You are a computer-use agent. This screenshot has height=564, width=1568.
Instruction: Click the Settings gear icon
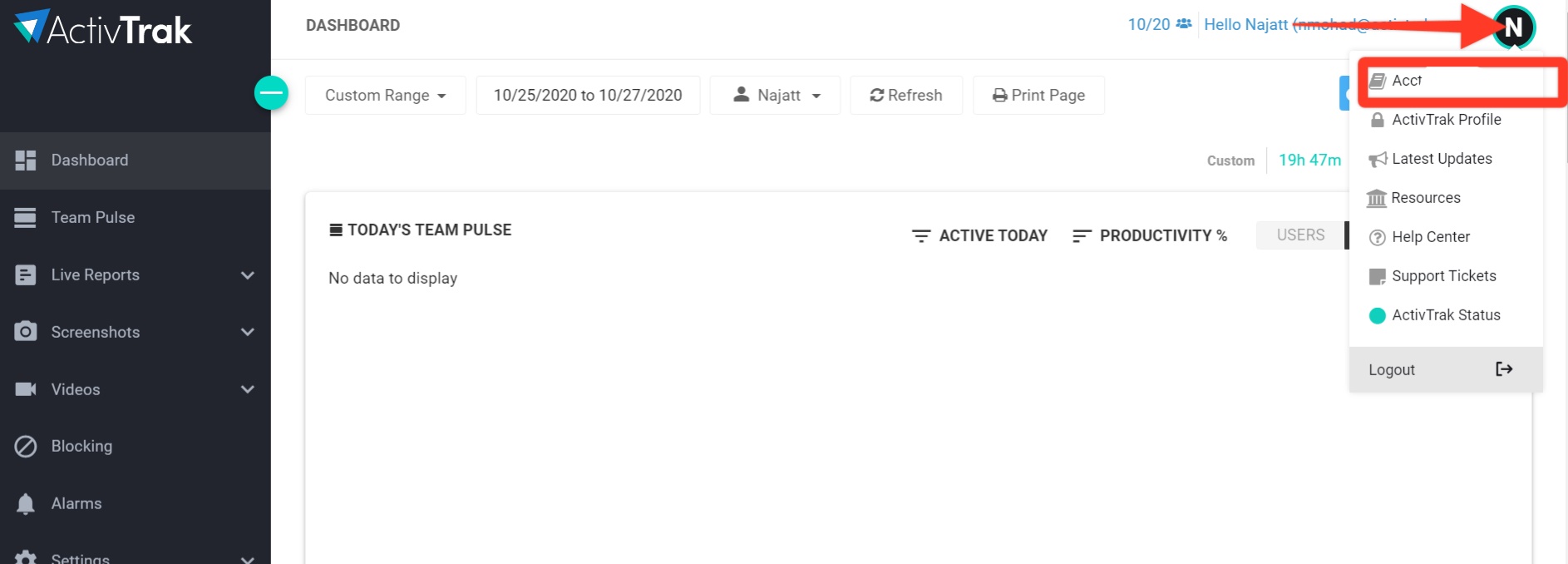(x=26, y=558)
